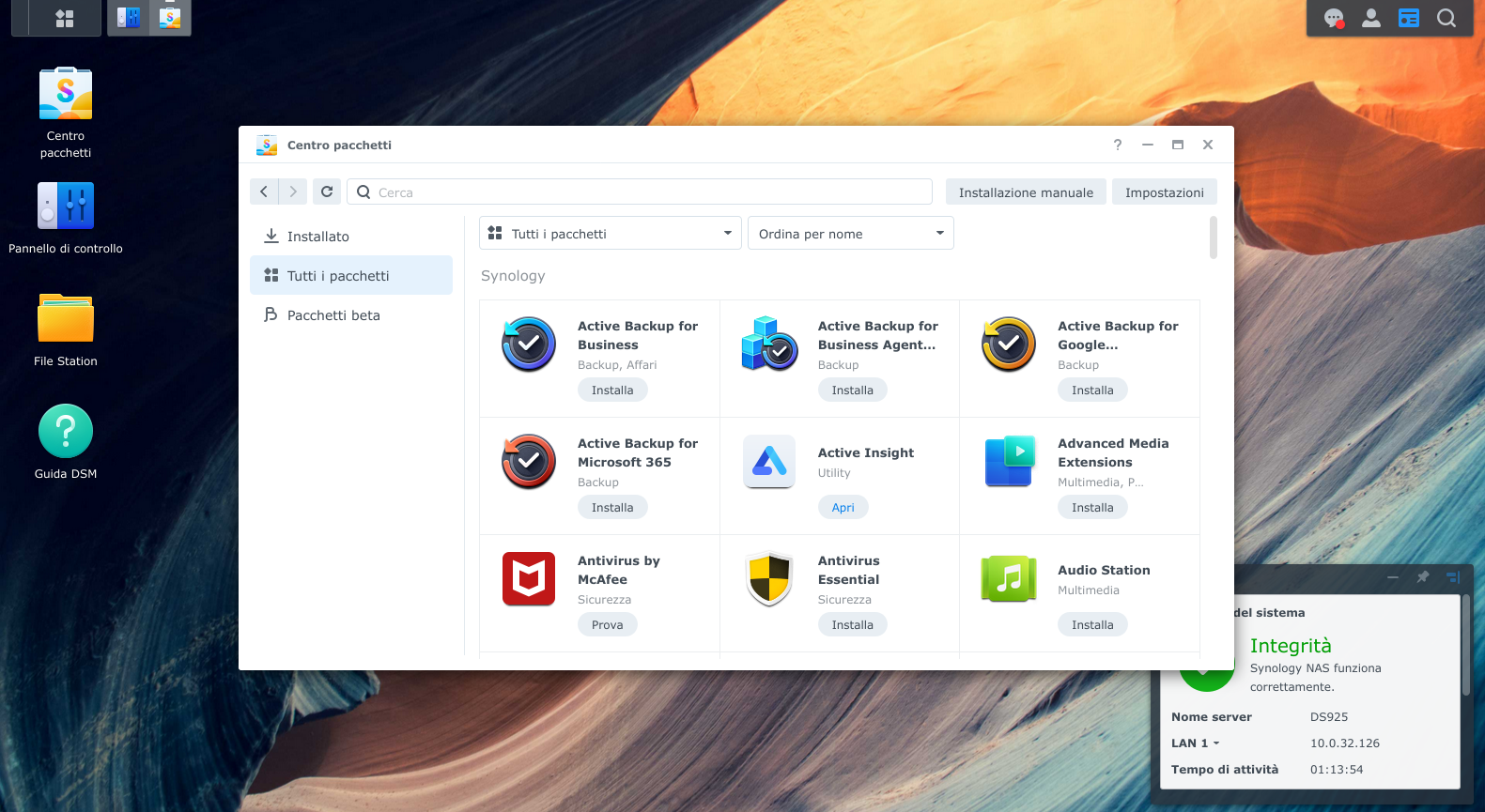Switch to Package Center taskbar app icon
The image size is (1485, 812).
pyautogui.click(x=170, y=17)
